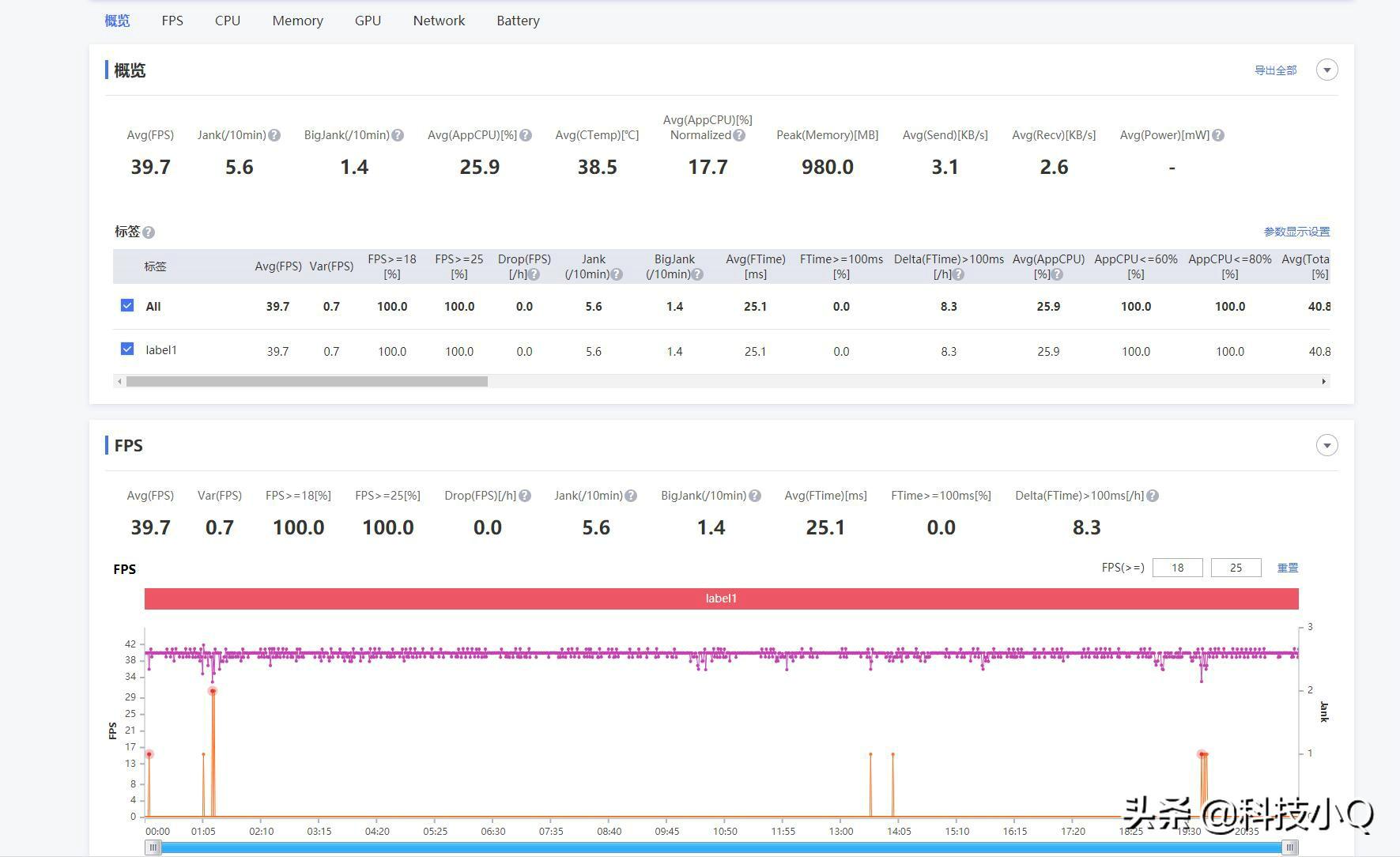Click the jank marker at 00:00
The height and width of the screenshot is (857, 1400).
[149, 754]
